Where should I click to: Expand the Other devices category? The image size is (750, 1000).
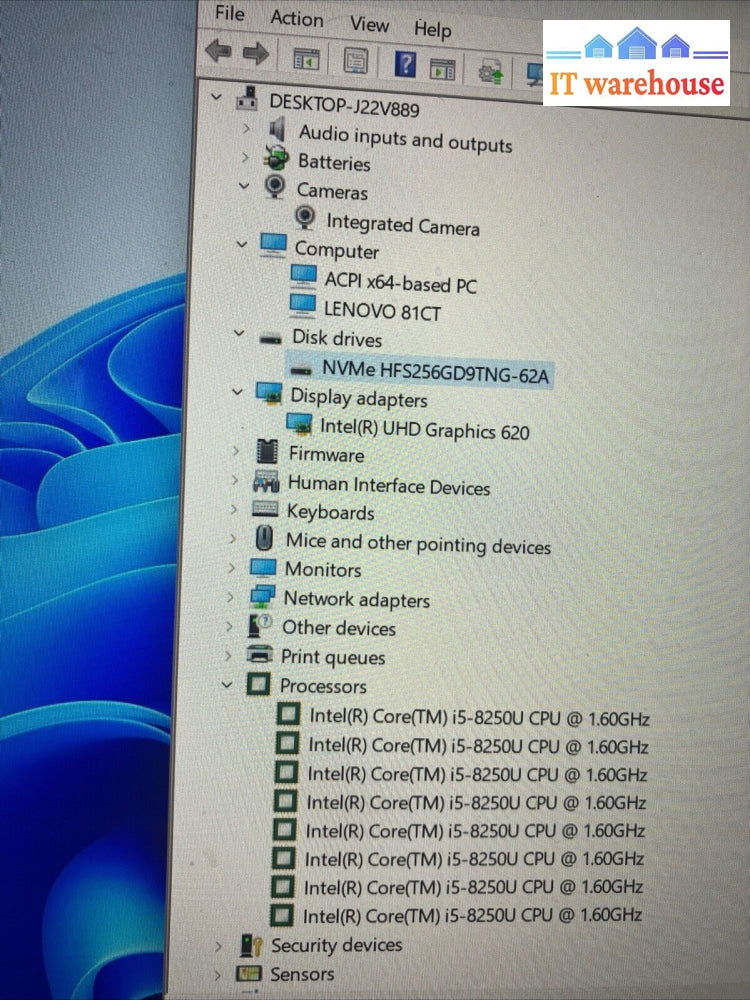click(229, 626)
